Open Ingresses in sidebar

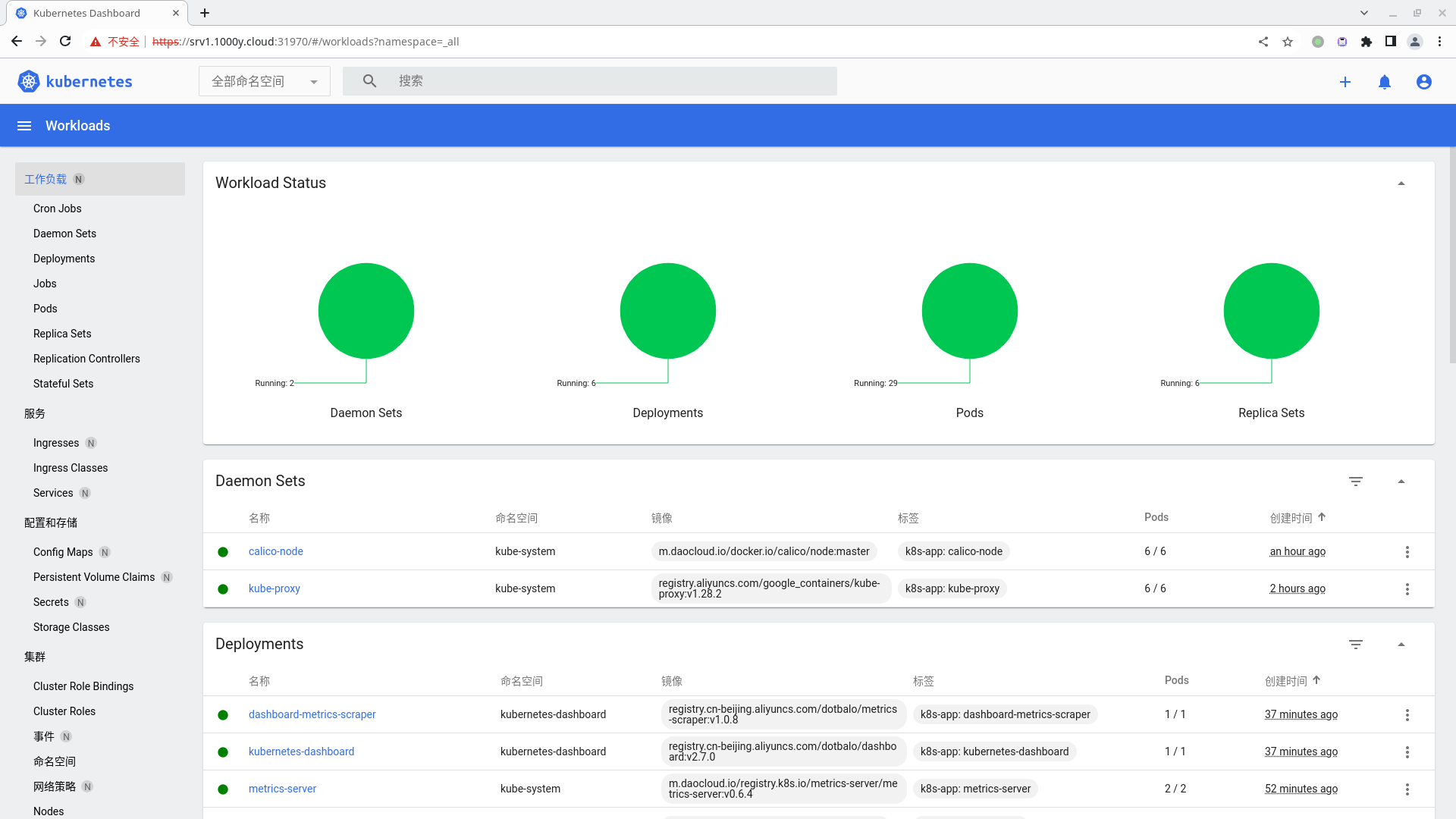tap(56, 443)
